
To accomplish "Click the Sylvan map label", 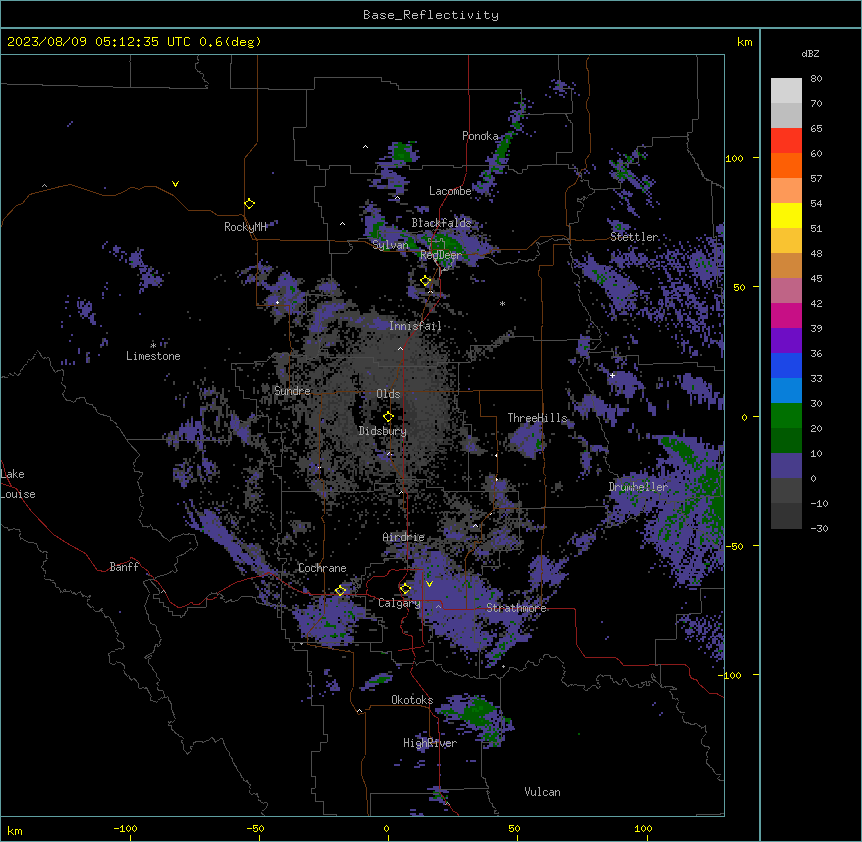I will point(390,245).
